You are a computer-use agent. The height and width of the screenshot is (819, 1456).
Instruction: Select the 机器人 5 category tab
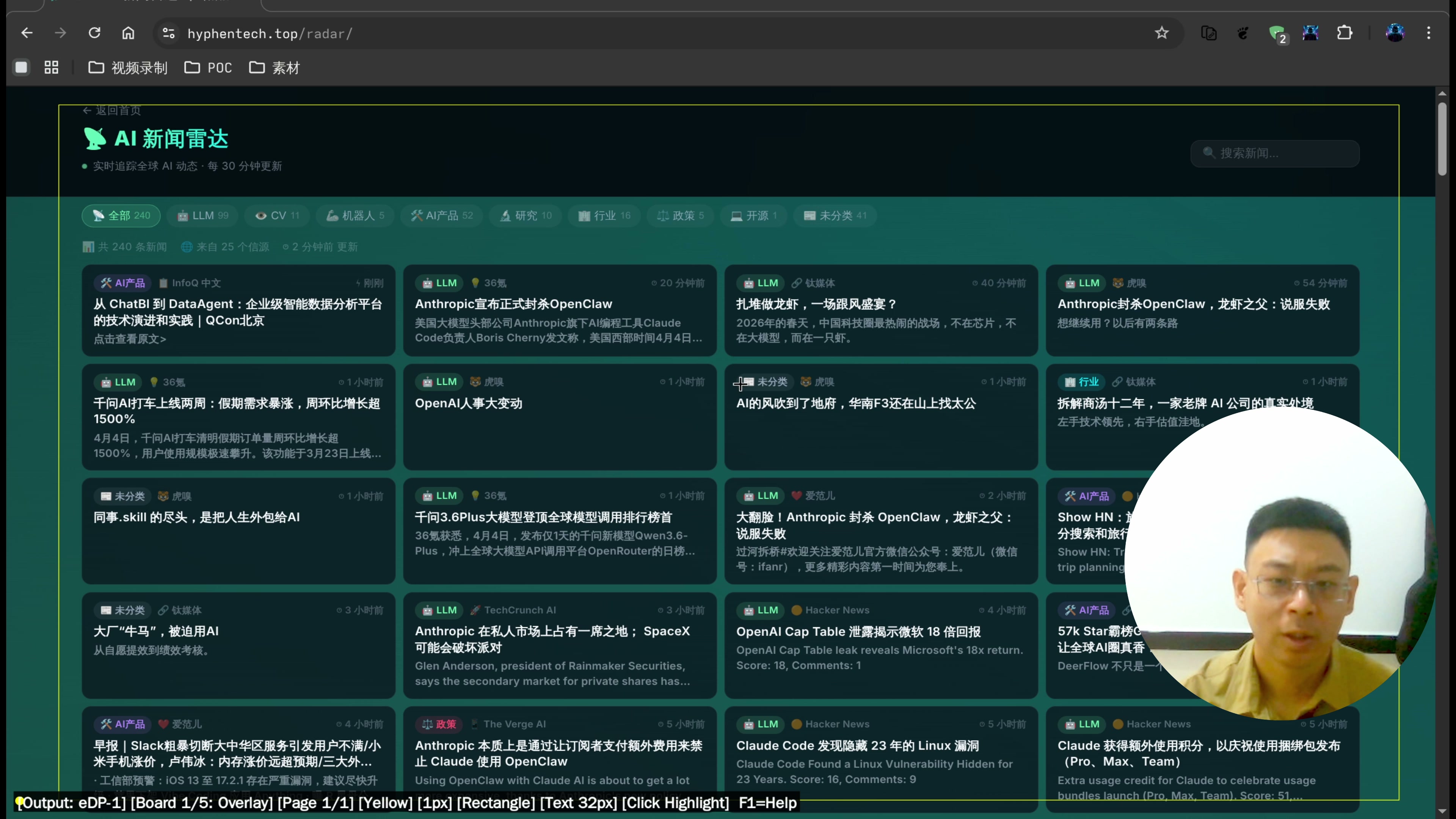(x=355, y=215)
